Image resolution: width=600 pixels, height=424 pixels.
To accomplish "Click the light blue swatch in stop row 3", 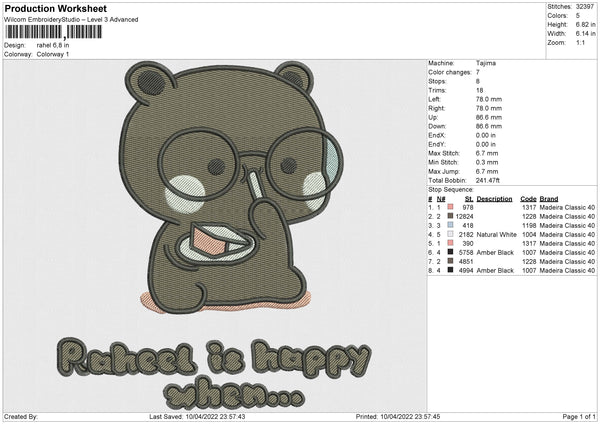I will point(450,225).
